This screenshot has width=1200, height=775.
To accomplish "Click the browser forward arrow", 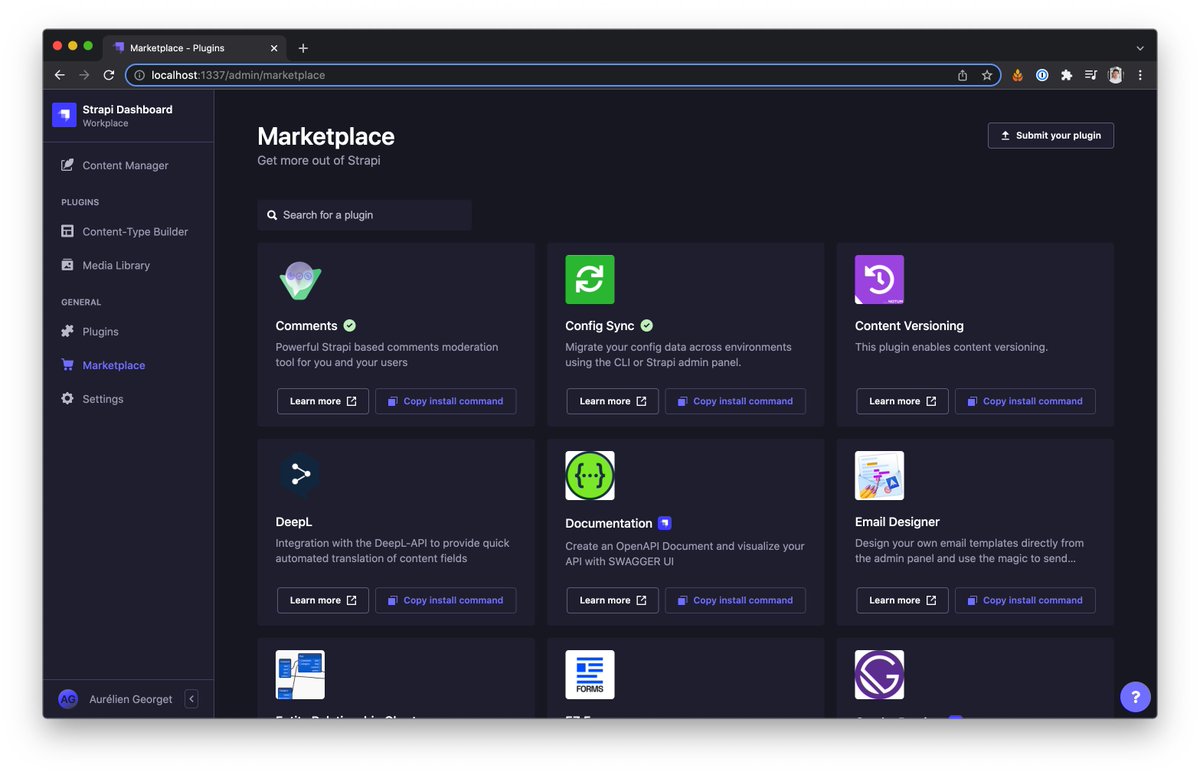I will click(84, 75).
